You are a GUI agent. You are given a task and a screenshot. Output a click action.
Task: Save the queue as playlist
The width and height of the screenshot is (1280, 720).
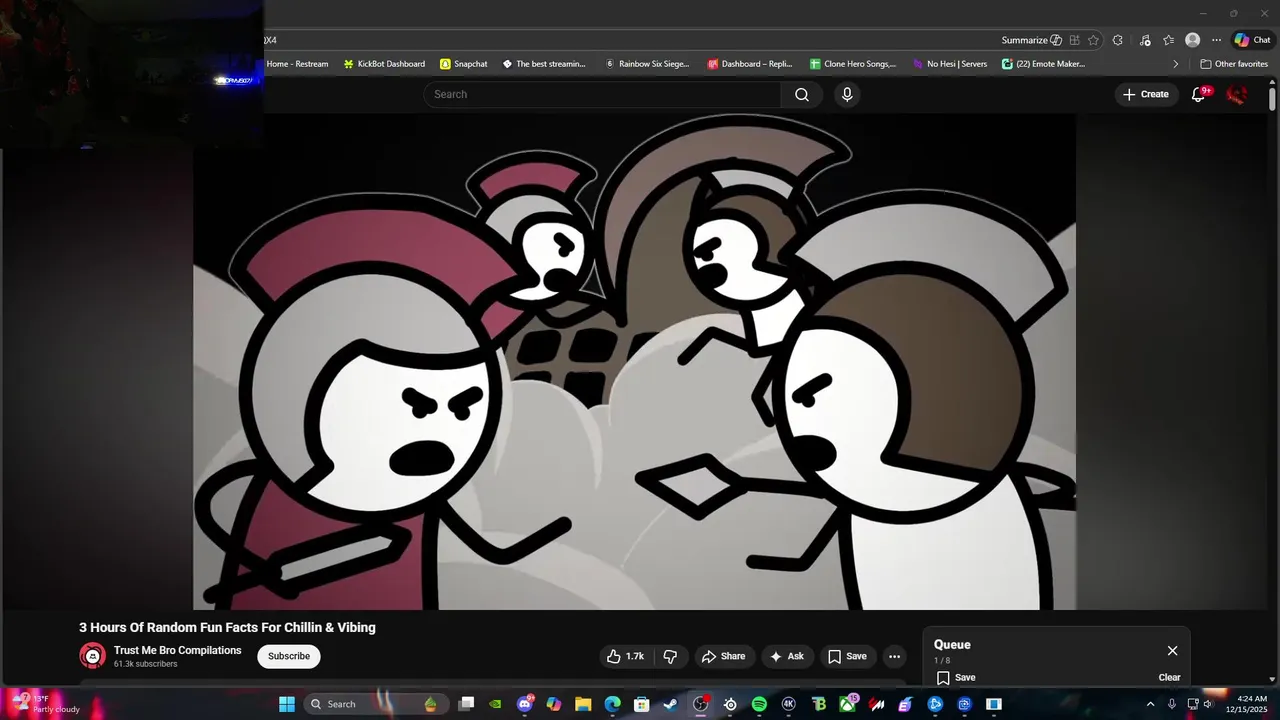pos(956,677)
